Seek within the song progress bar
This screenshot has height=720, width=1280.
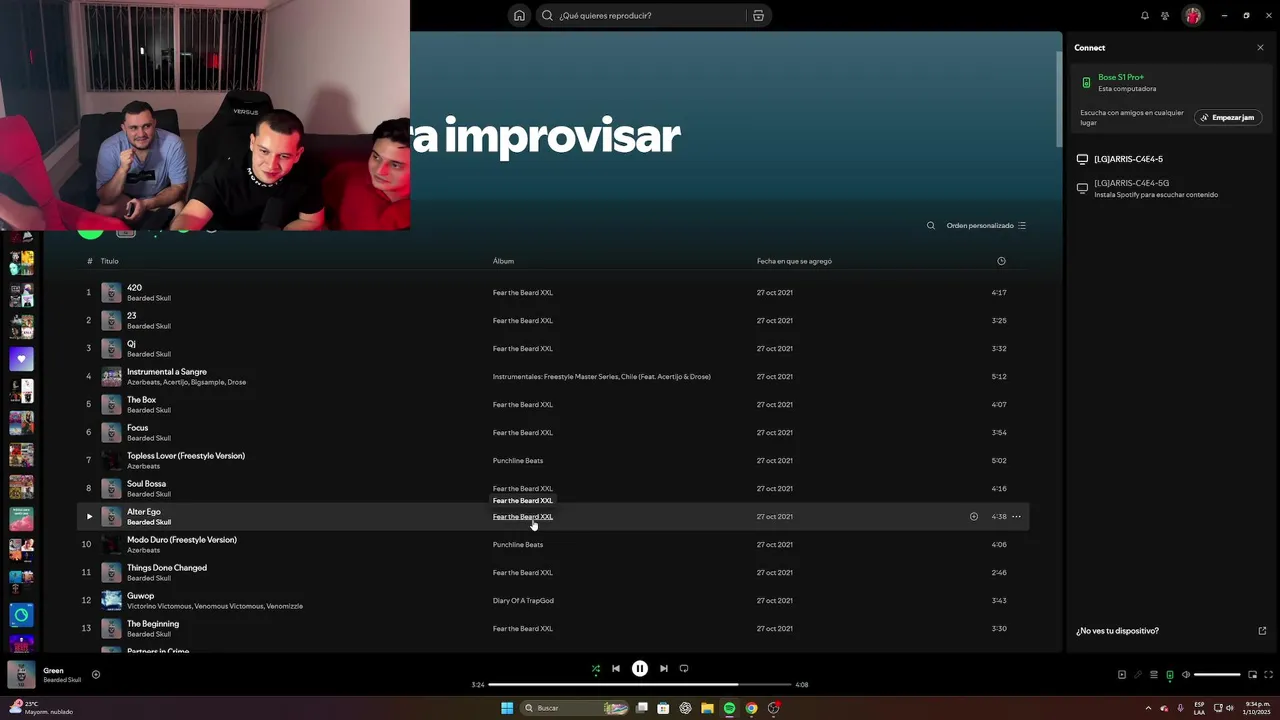(x=640, y=685)
